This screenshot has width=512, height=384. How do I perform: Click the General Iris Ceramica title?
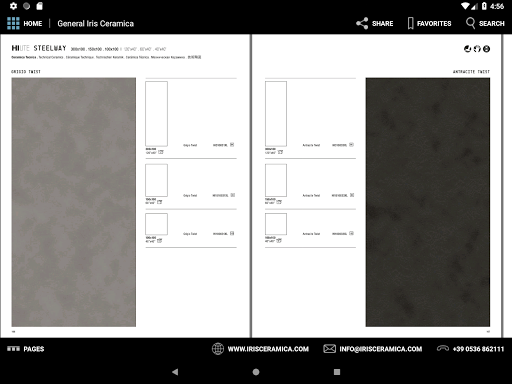pos(96,23)
